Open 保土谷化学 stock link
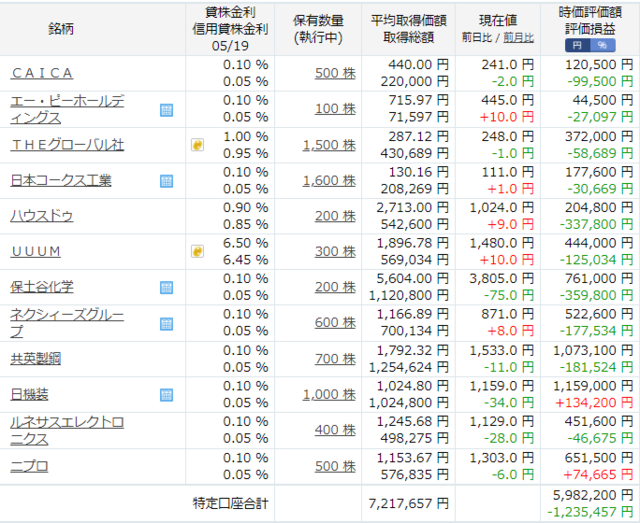Image resolution: width=640 pixels, height=523 pixels. click(42, 287)
